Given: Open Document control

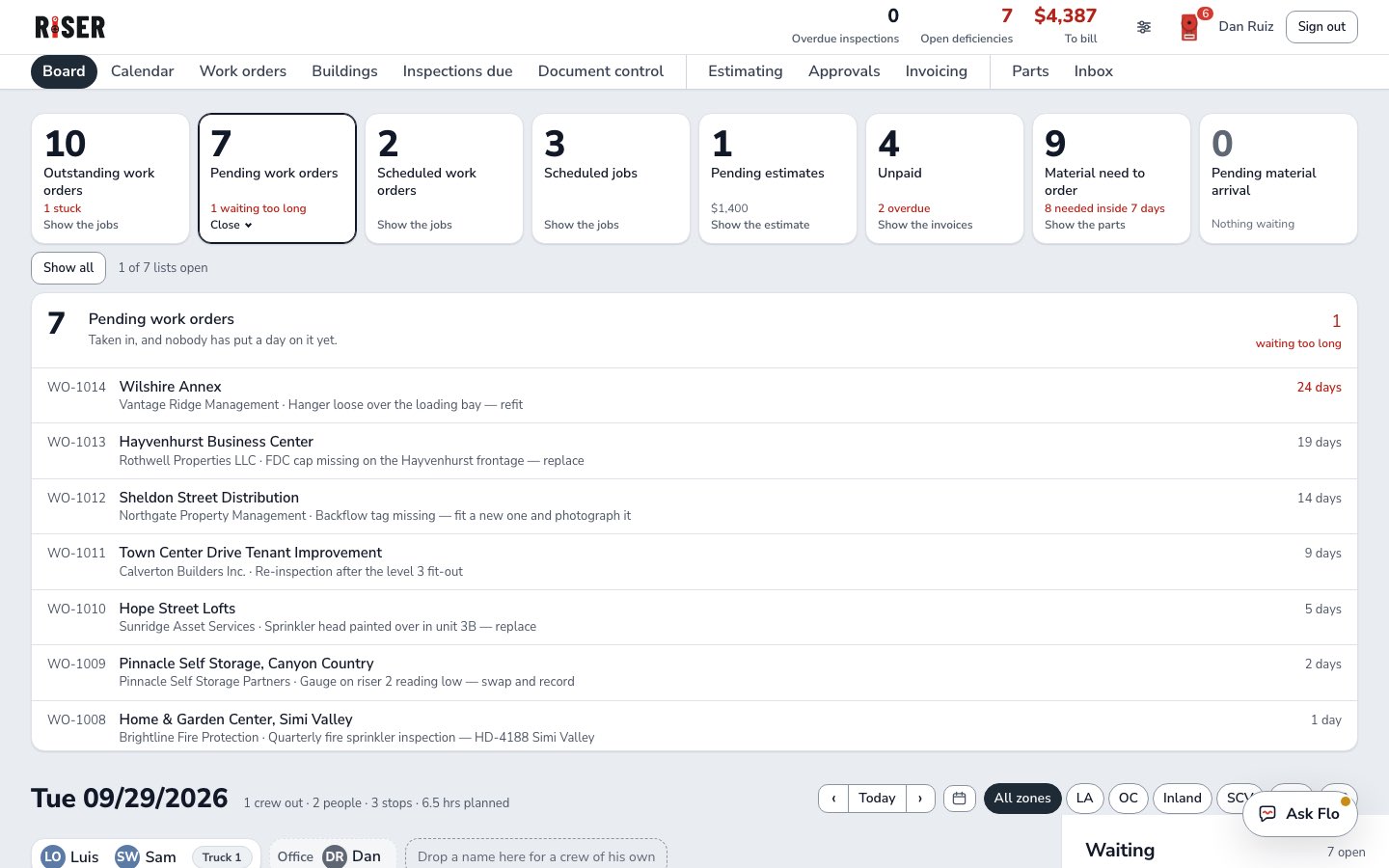Looking at the screenshot, I should (601, 71).
